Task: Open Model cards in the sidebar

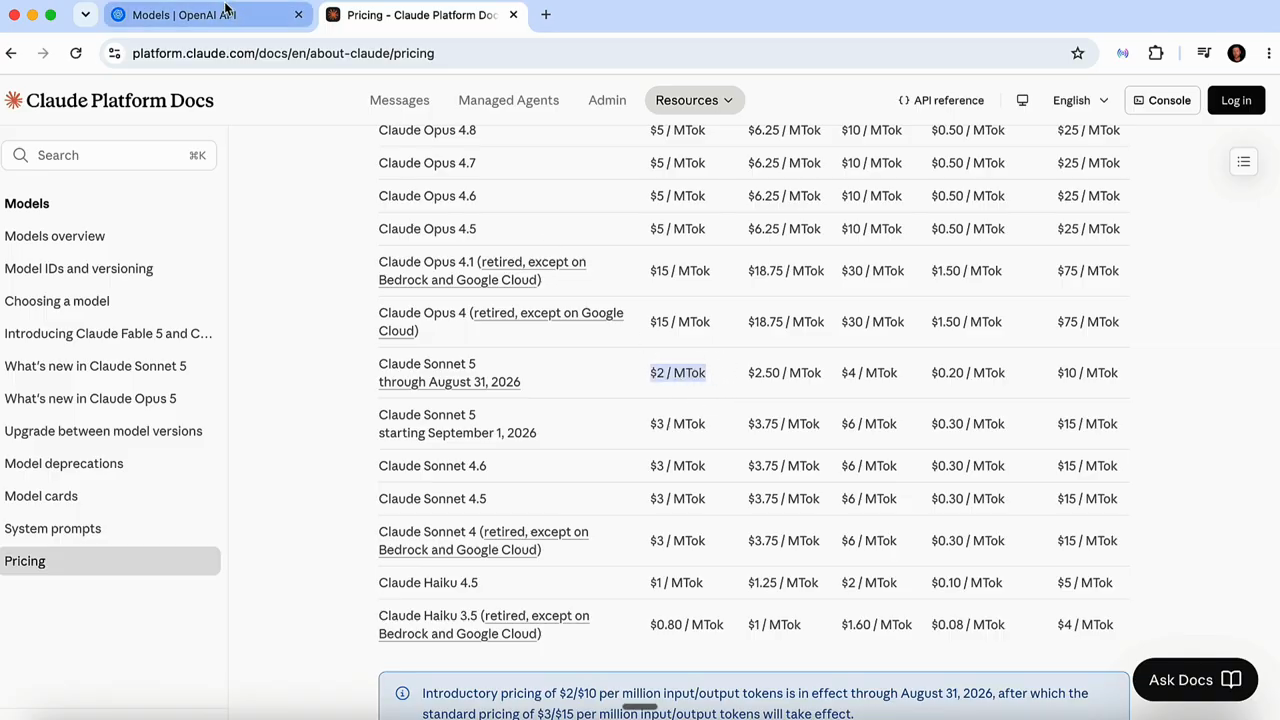Action: (41, 496)
